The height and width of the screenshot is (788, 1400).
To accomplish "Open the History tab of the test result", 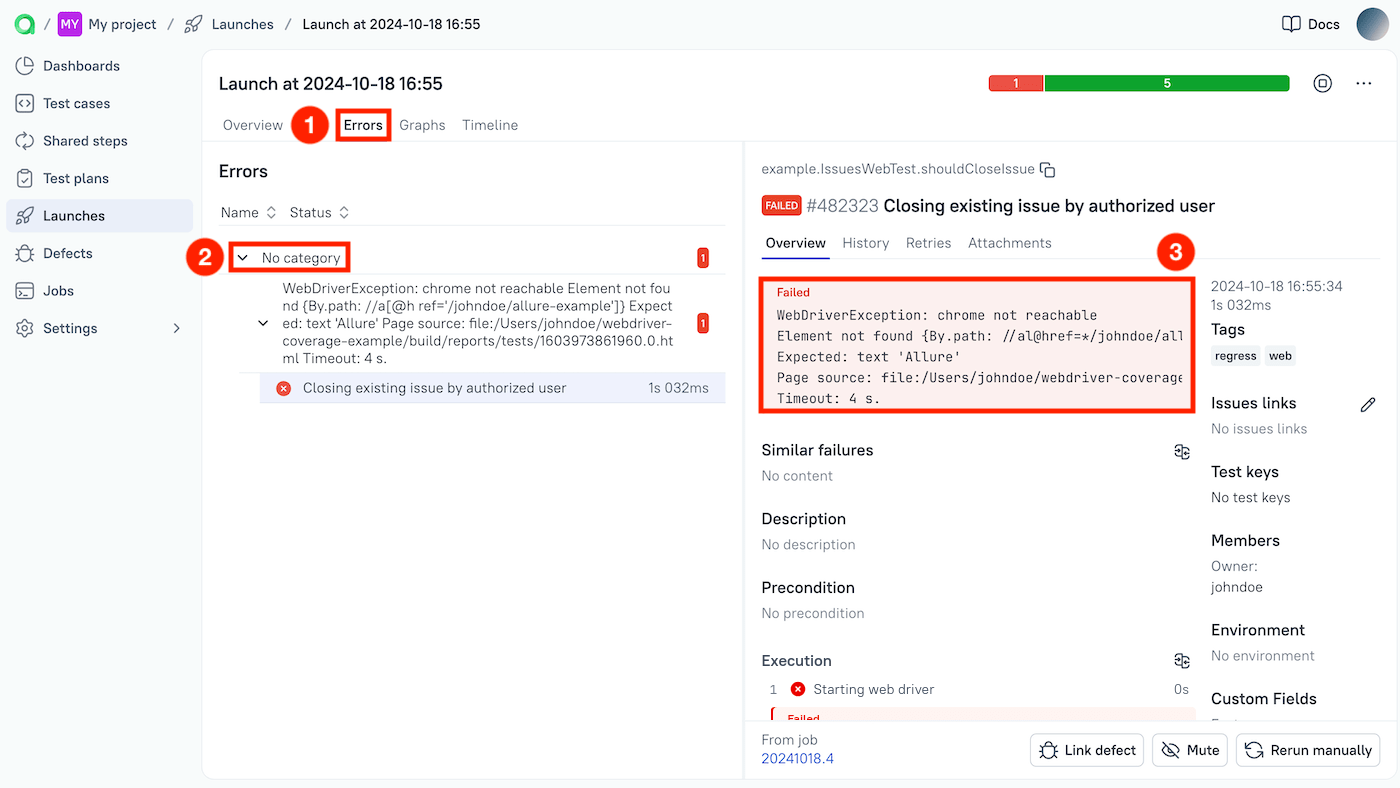I will 865,243.
